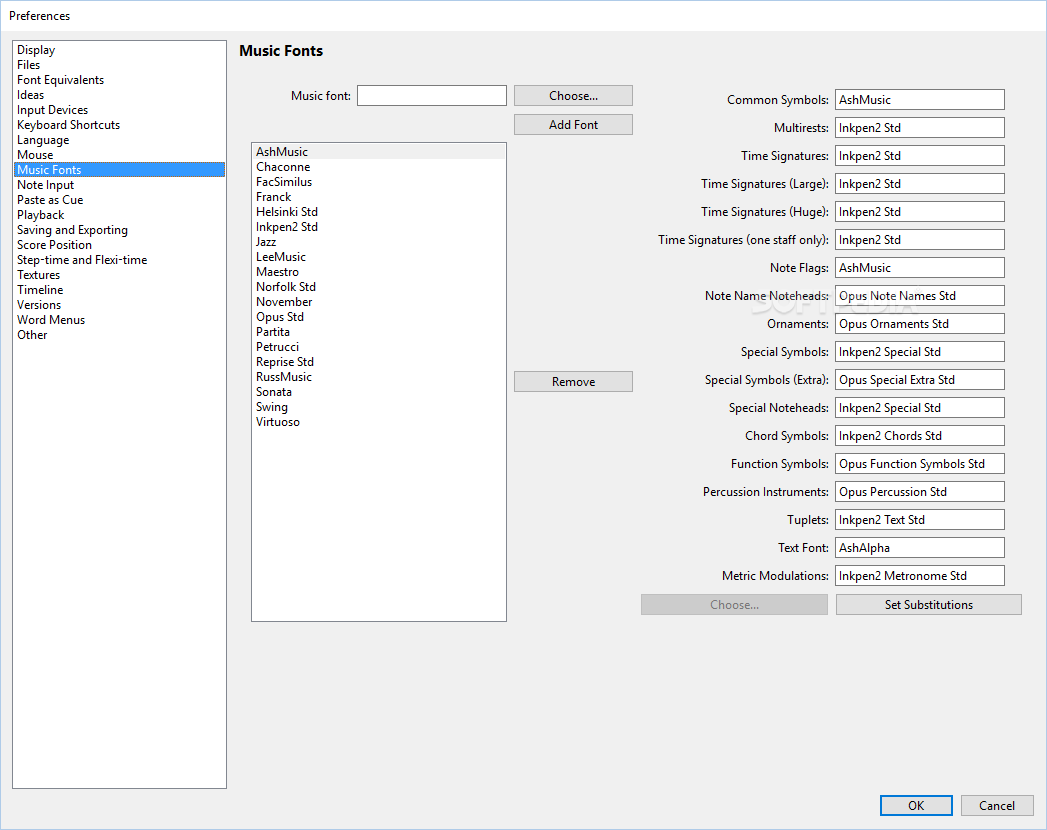
Task: Go to Font Equivalents preferences
Action: pyautogui.click(x=119, y=80)
